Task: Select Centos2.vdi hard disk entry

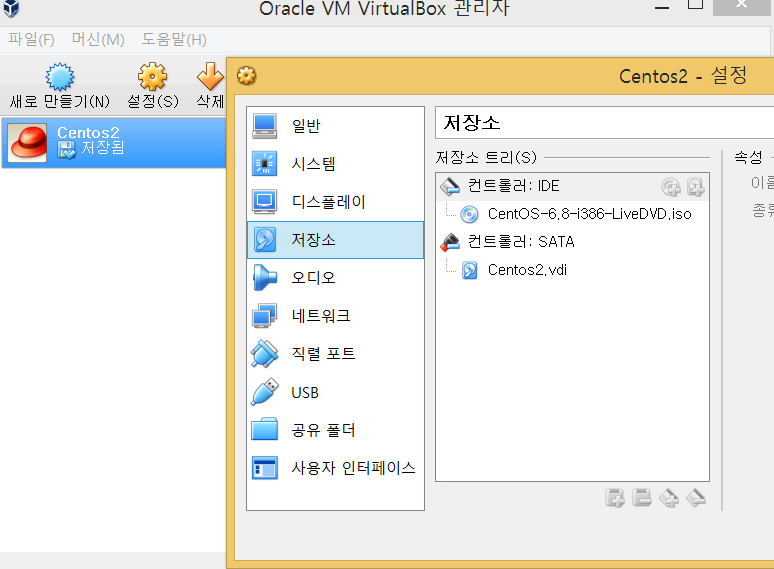Action: (x=573, y=270)
